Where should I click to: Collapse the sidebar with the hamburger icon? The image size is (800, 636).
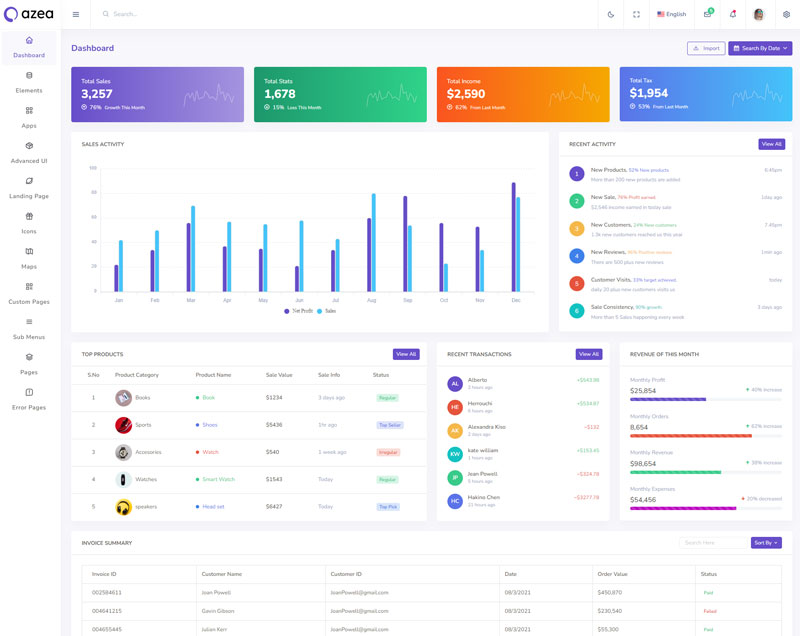(76, 14)
